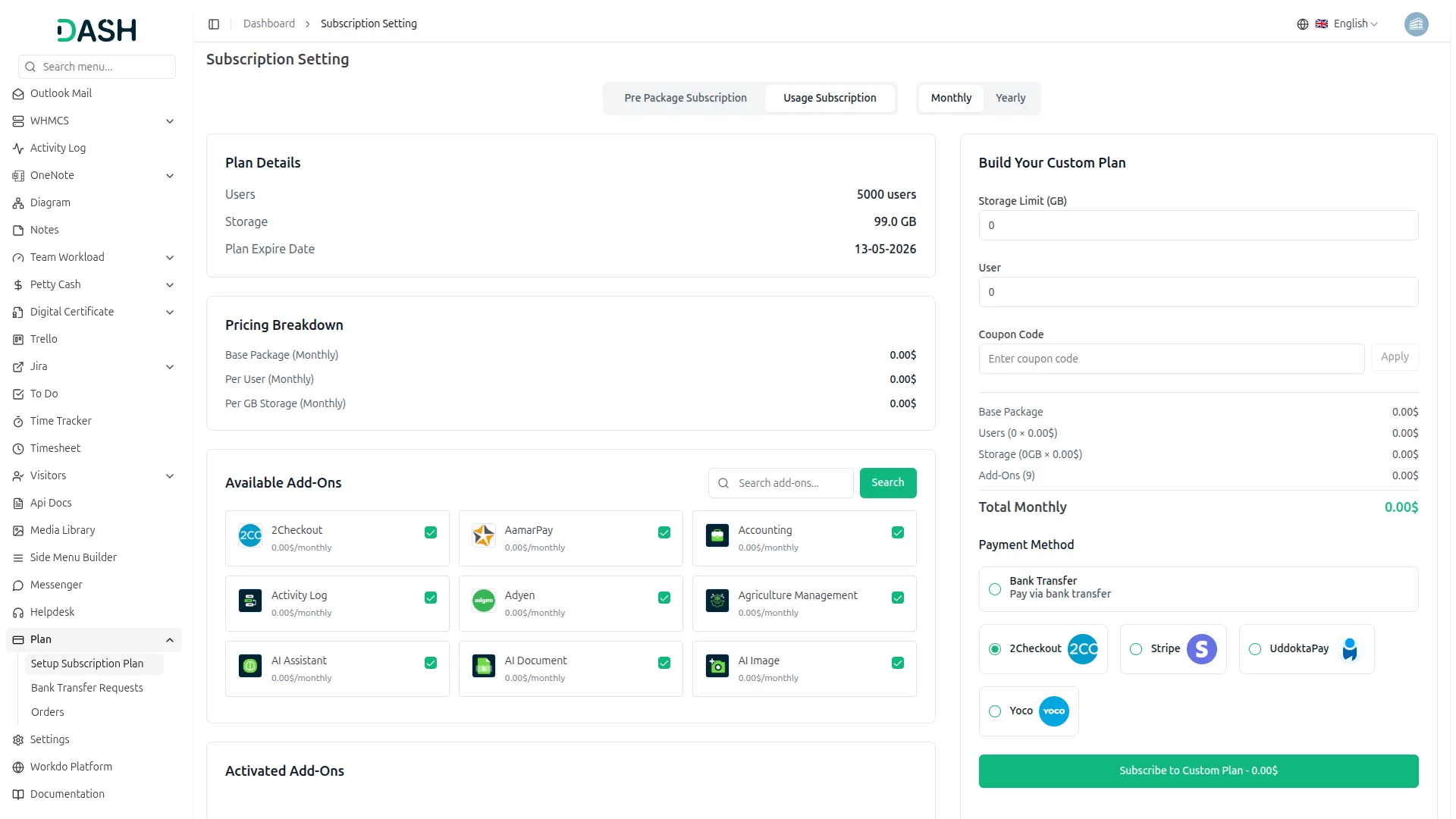Click the AI Assistant icon
Image resolution: width=1456 pixels, height=819 pixels.
click(x=250, y=666)
